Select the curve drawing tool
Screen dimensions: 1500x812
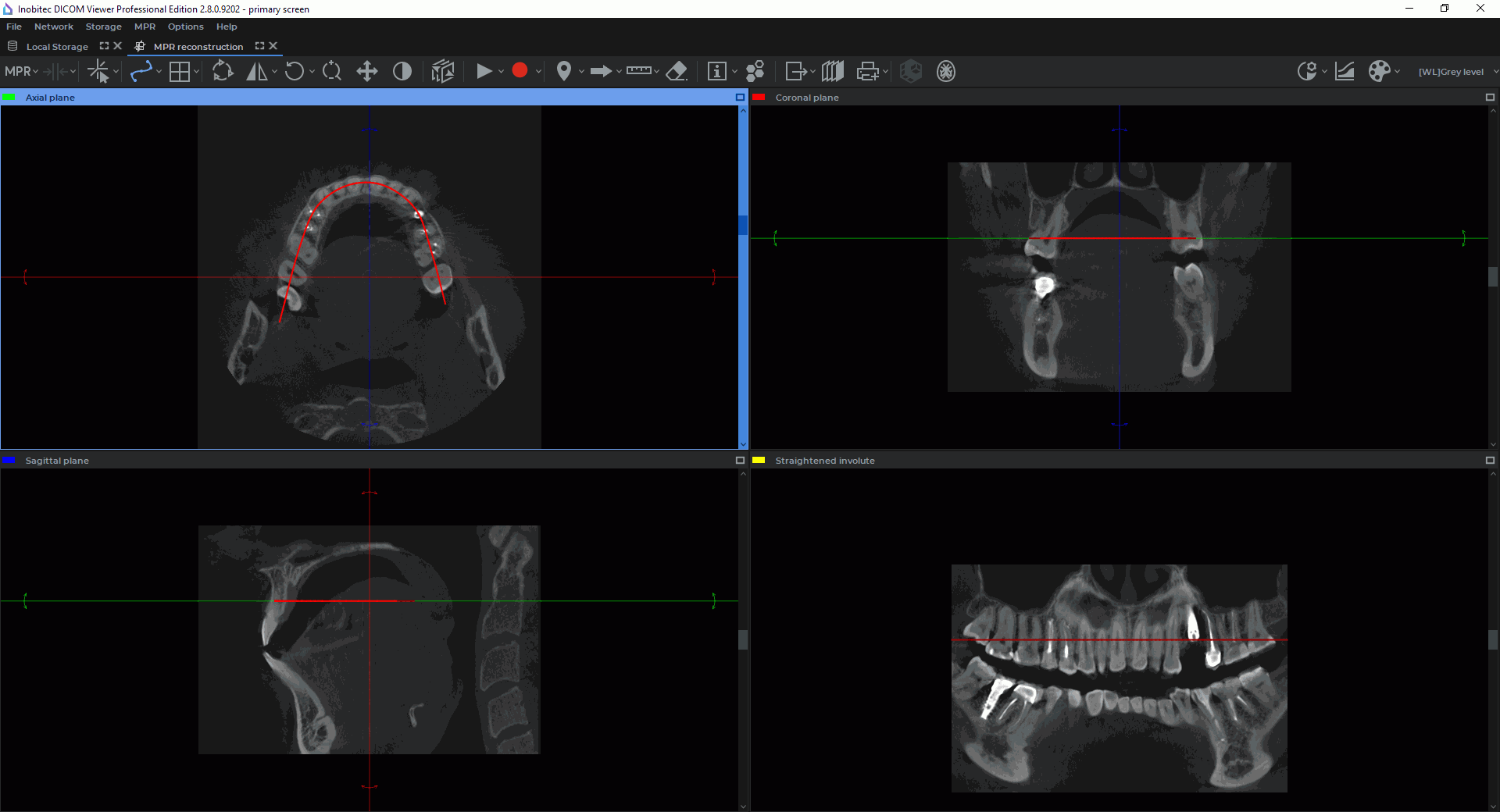click(141, 72)
